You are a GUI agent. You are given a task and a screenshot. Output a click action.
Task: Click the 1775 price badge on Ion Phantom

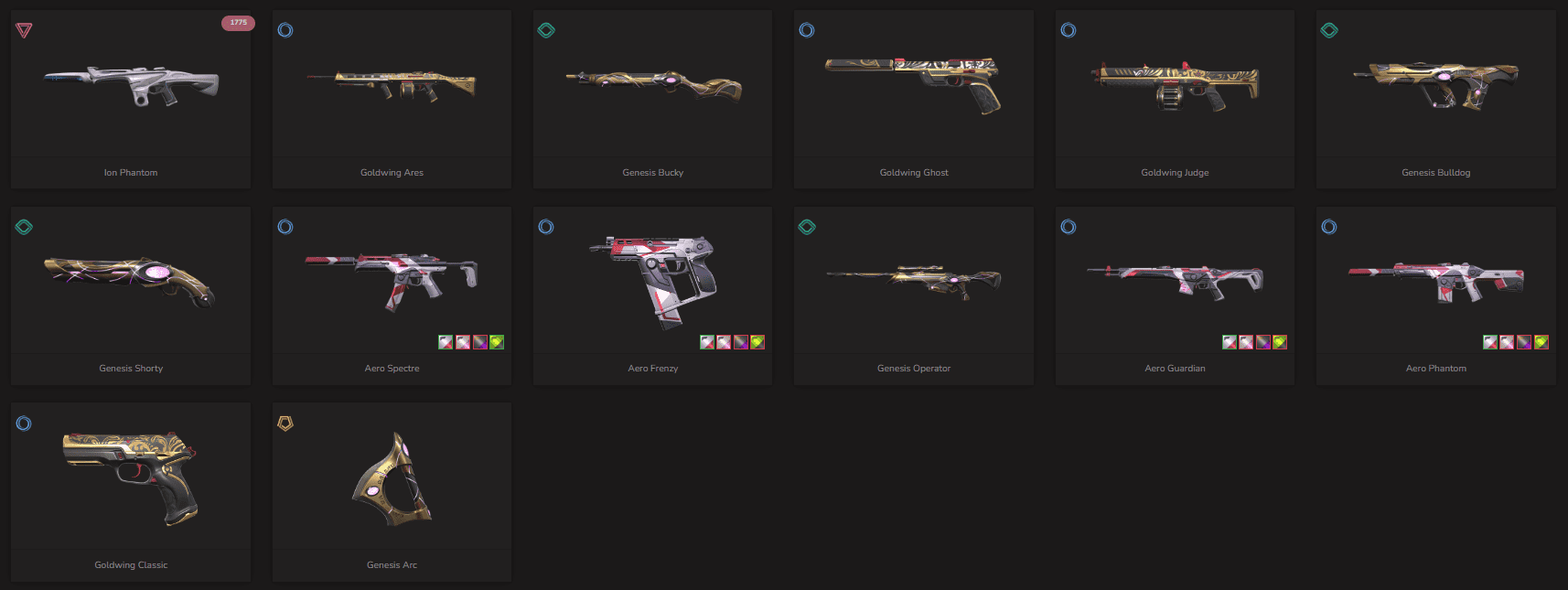pos(238,23)
